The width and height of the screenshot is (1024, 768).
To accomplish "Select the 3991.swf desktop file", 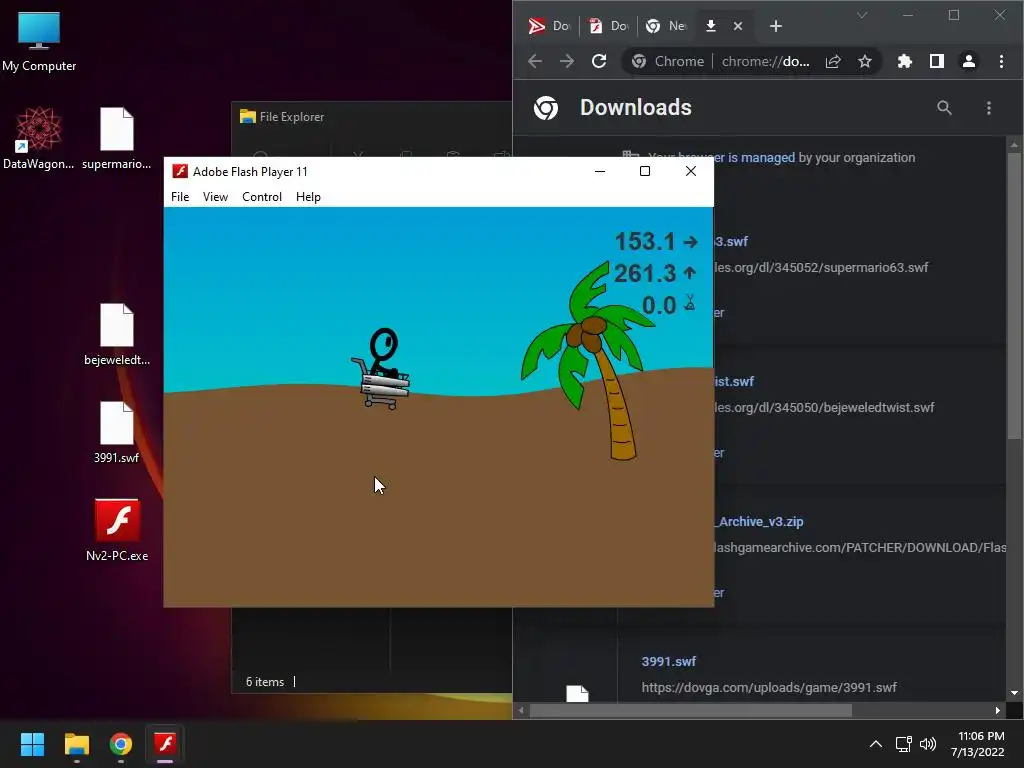I will tap(116, 432).
